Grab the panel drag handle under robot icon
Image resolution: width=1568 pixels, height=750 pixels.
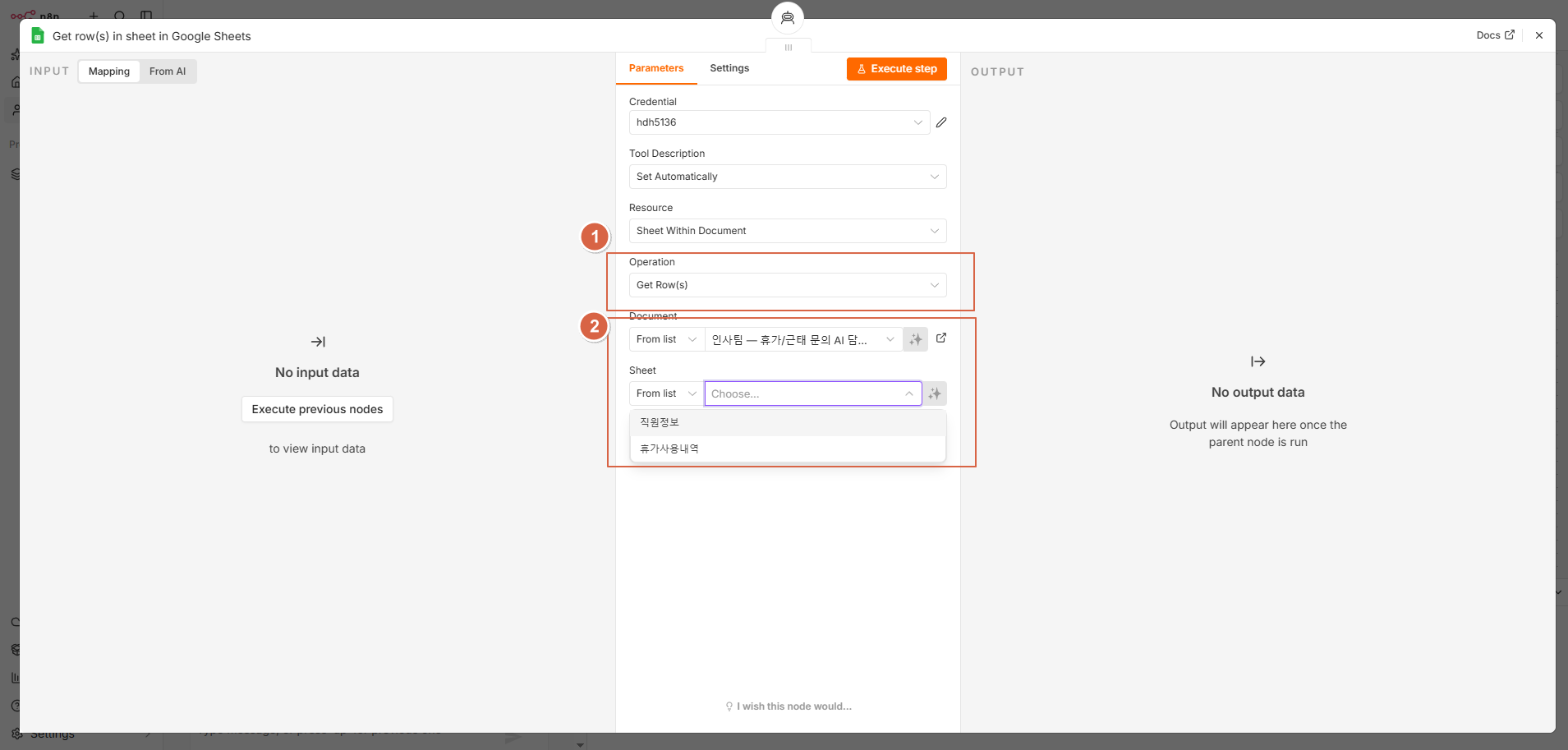pyautogui.click(x=789, y=47)
